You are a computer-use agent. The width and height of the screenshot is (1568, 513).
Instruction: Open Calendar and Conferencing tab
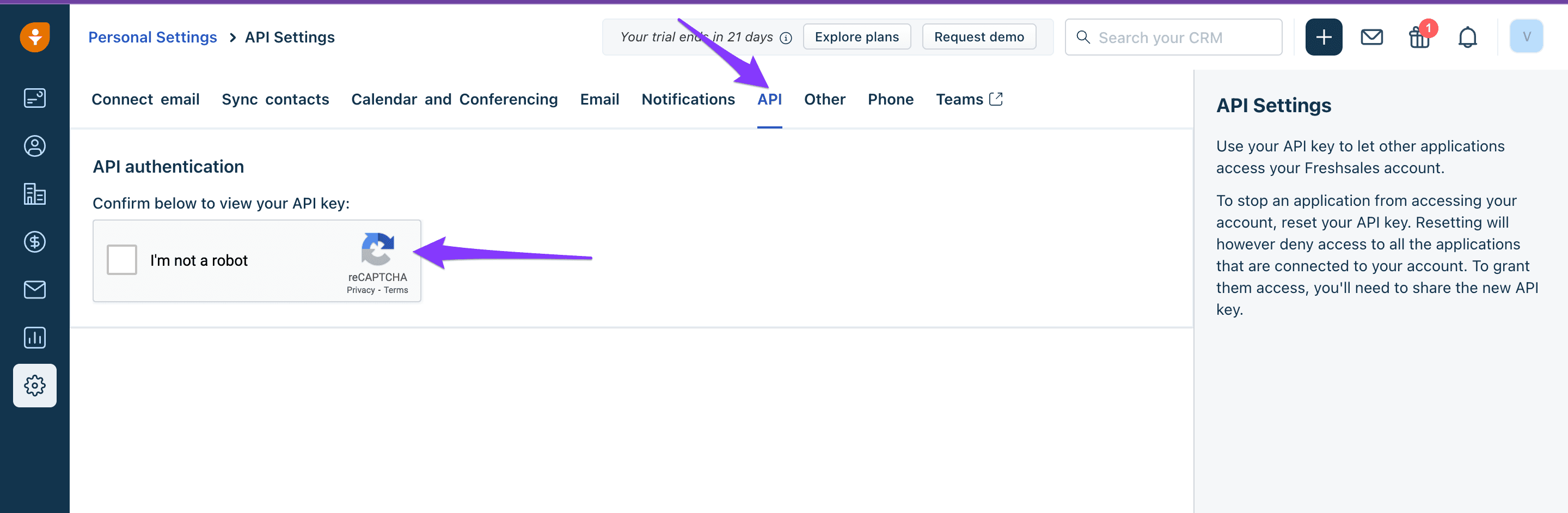coord(454,99)
